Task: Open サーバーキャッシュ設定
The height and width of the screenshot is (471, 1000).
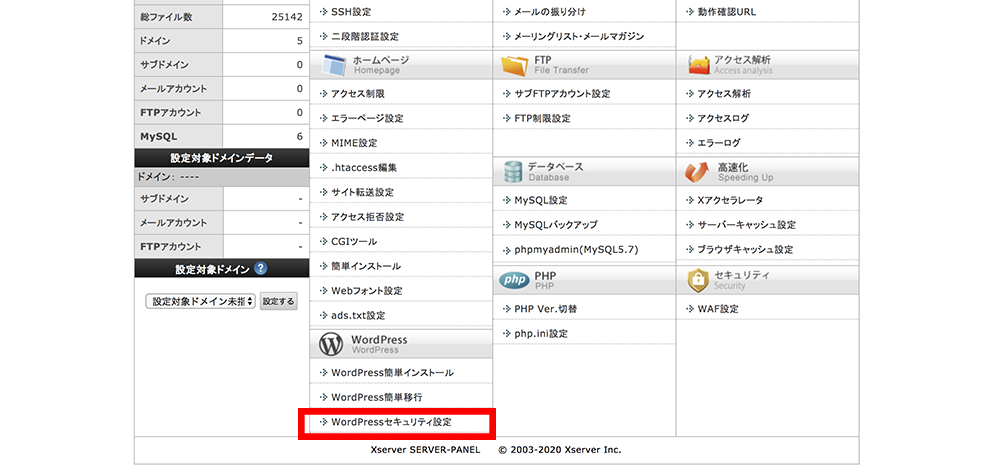Action: (x=746, y=226)
